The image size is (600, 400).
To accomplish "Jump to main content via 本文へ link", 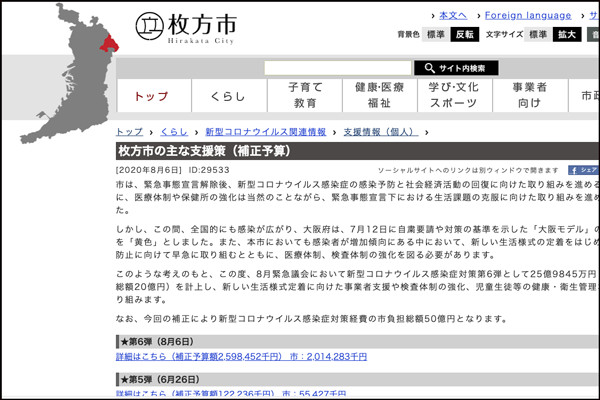I will pyautogui.click(x=453, y=16).
